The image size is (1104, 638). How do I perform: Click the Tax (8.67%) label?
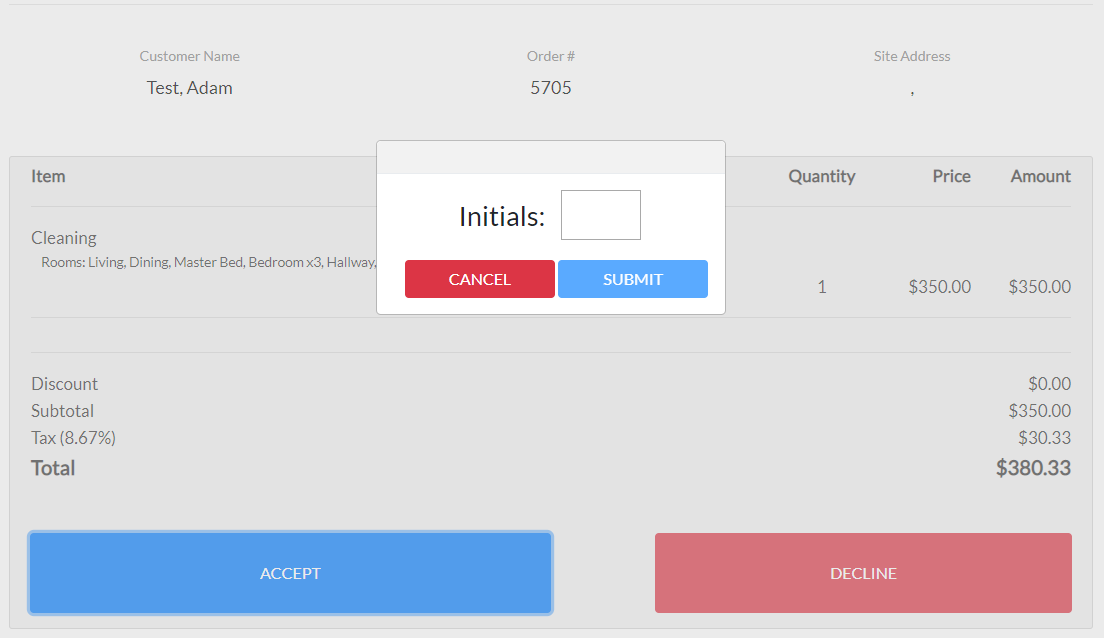tap(73, 438)
